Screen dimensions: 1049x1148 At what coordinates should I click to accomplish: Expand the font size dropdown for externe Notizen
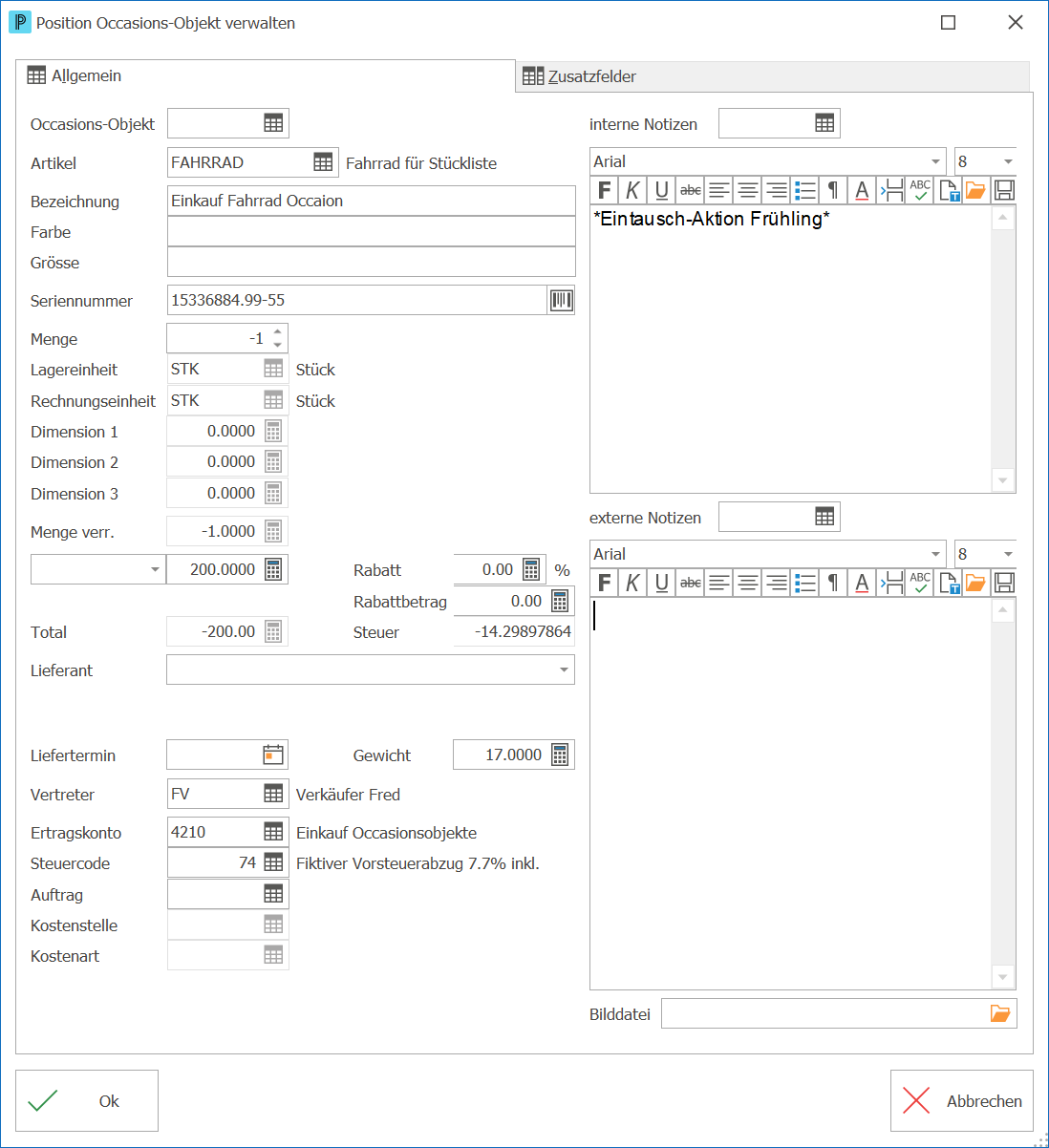(1008, 554)
